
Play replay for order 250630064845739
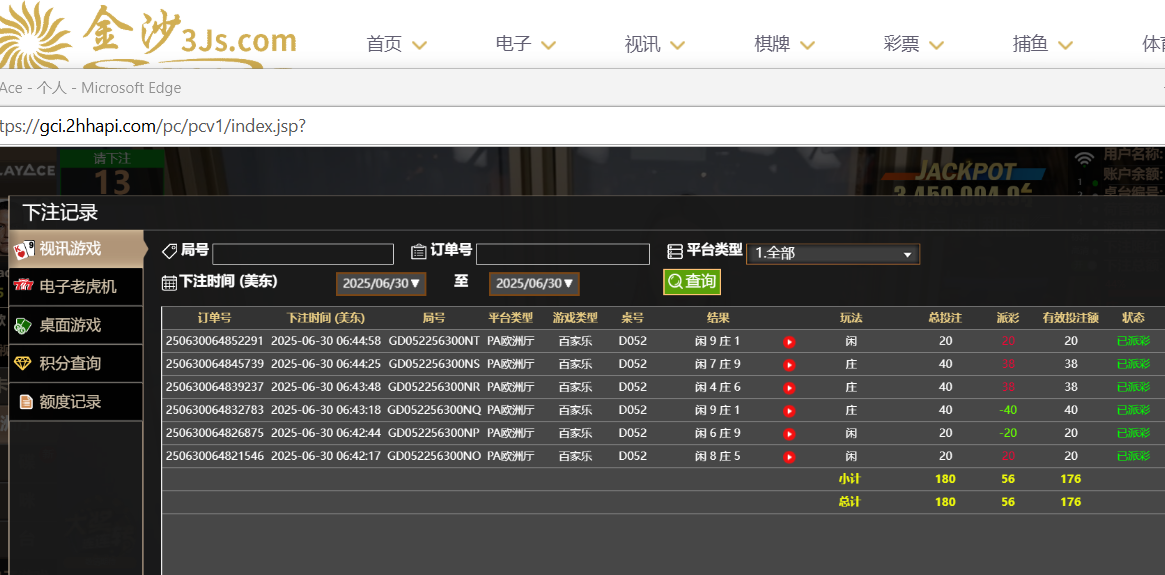(x=789, y=365)
